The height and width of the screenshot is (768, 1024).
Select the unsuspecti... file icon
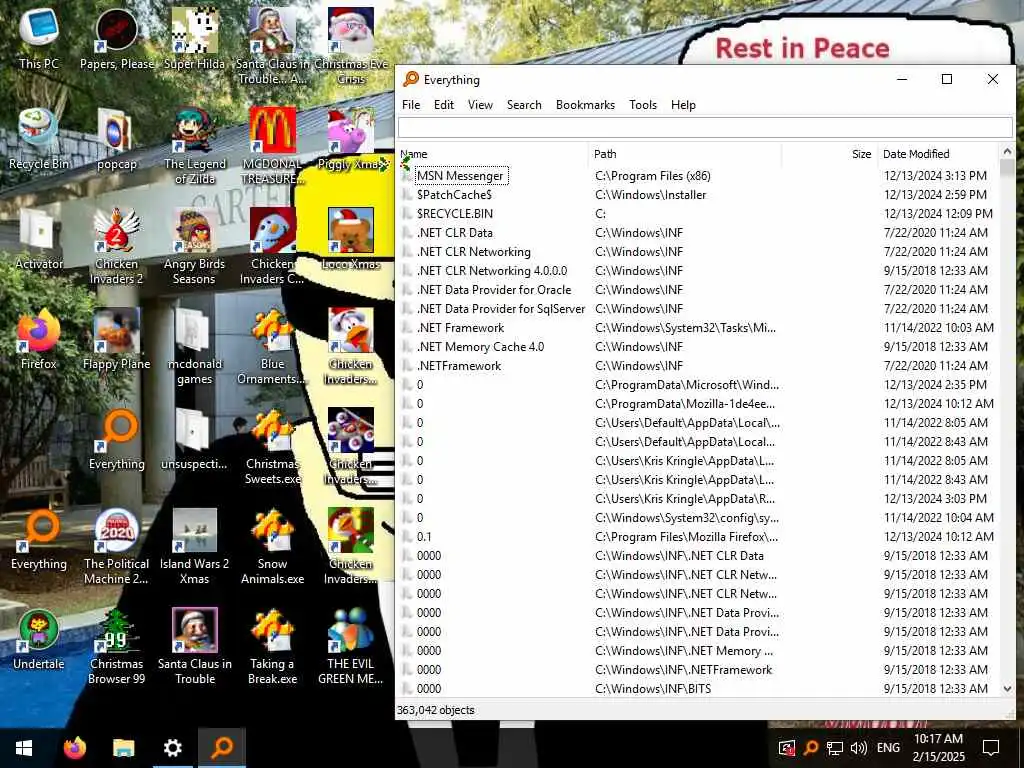(x=195, y=439)
